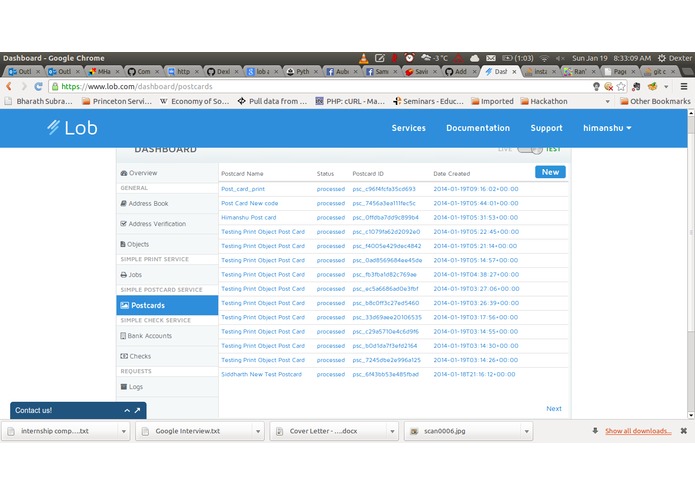The height and width of the screenshot is (494, 695).
Task: Open the Siddharth New Test Postcard entry
Action: (262, 374)
